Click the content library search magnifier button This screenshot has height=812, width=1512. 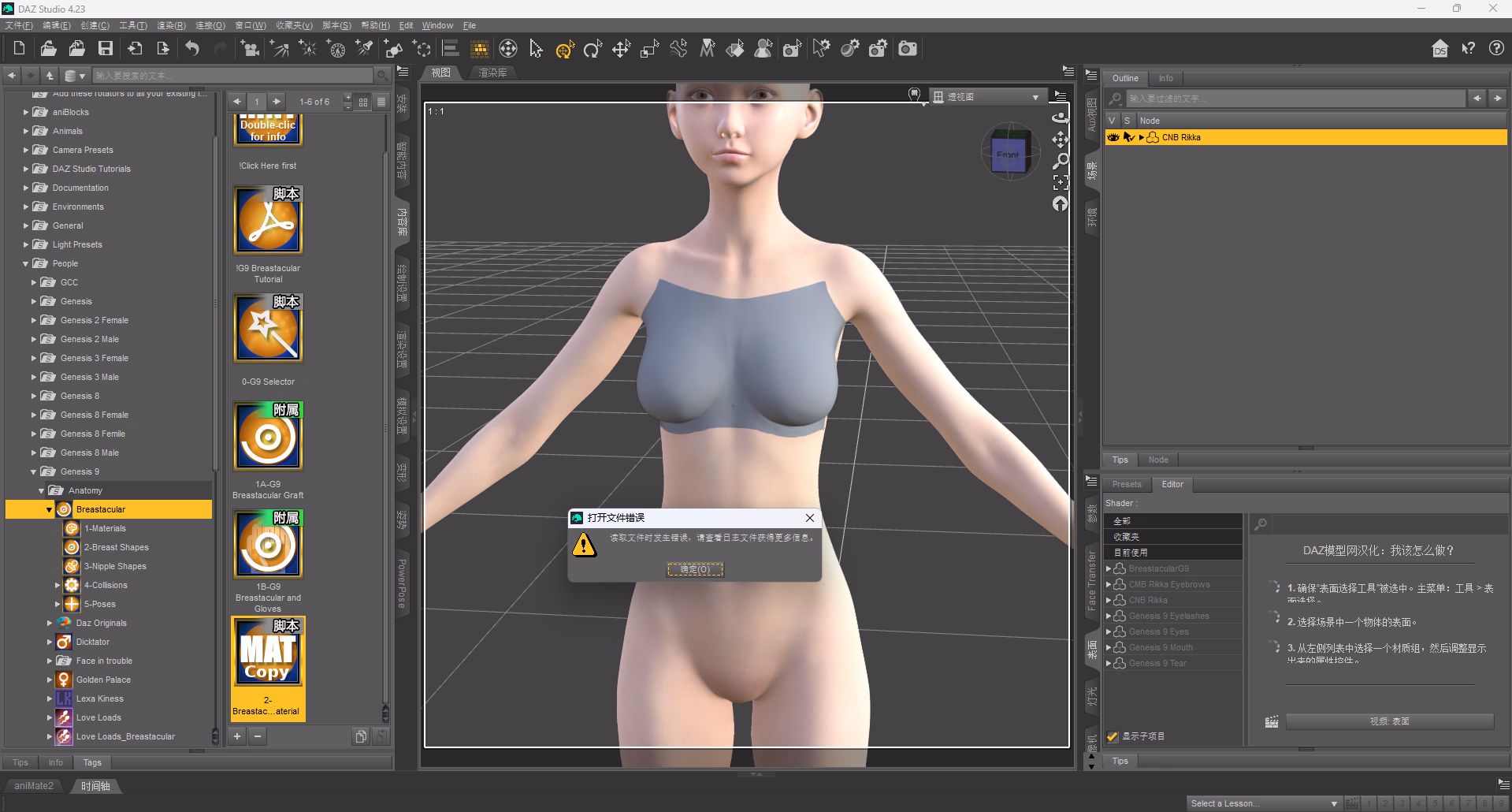382,76
